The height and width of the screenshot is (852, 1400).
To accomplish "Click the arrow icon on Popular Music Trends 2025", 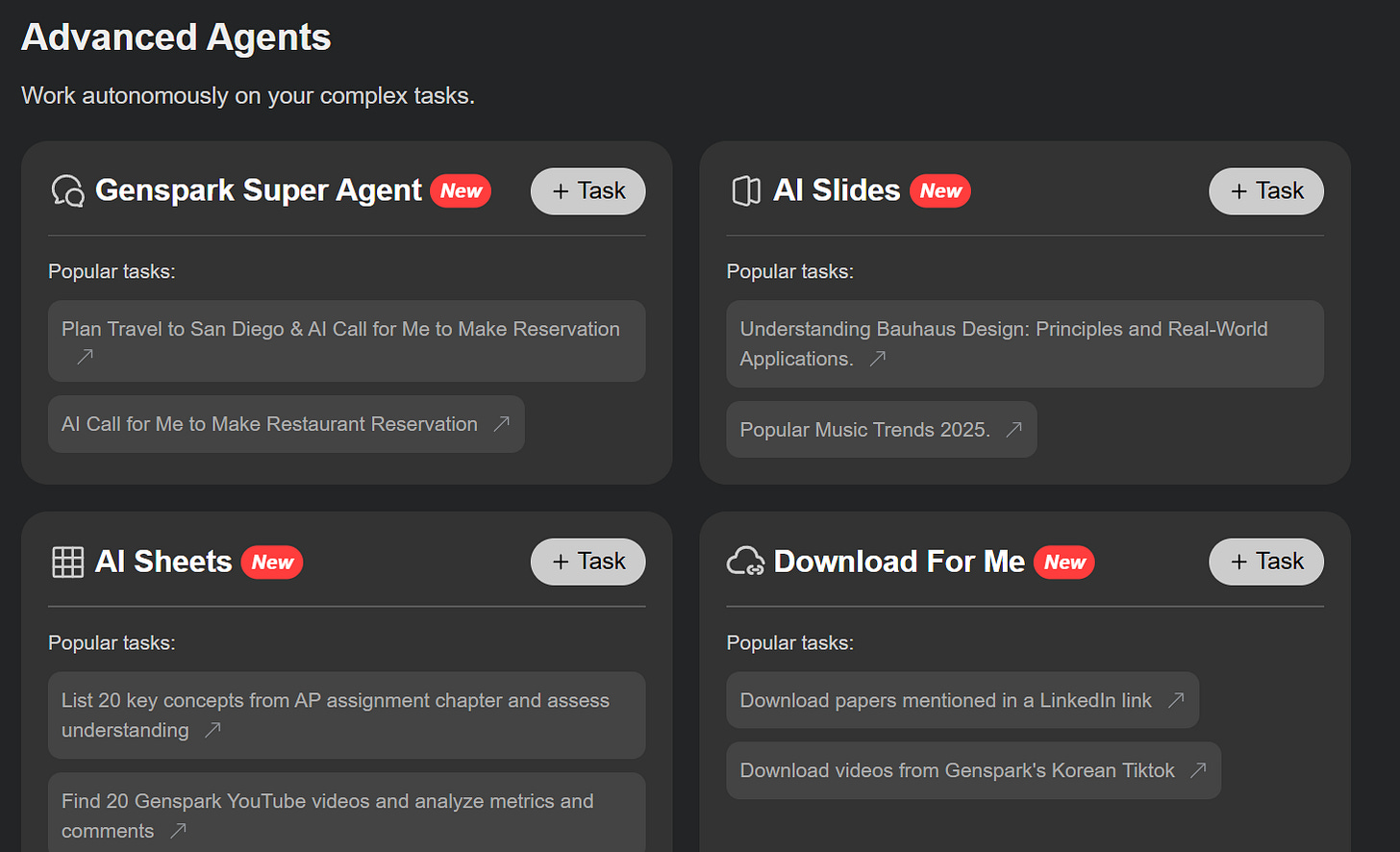I will pos(1013,430).
